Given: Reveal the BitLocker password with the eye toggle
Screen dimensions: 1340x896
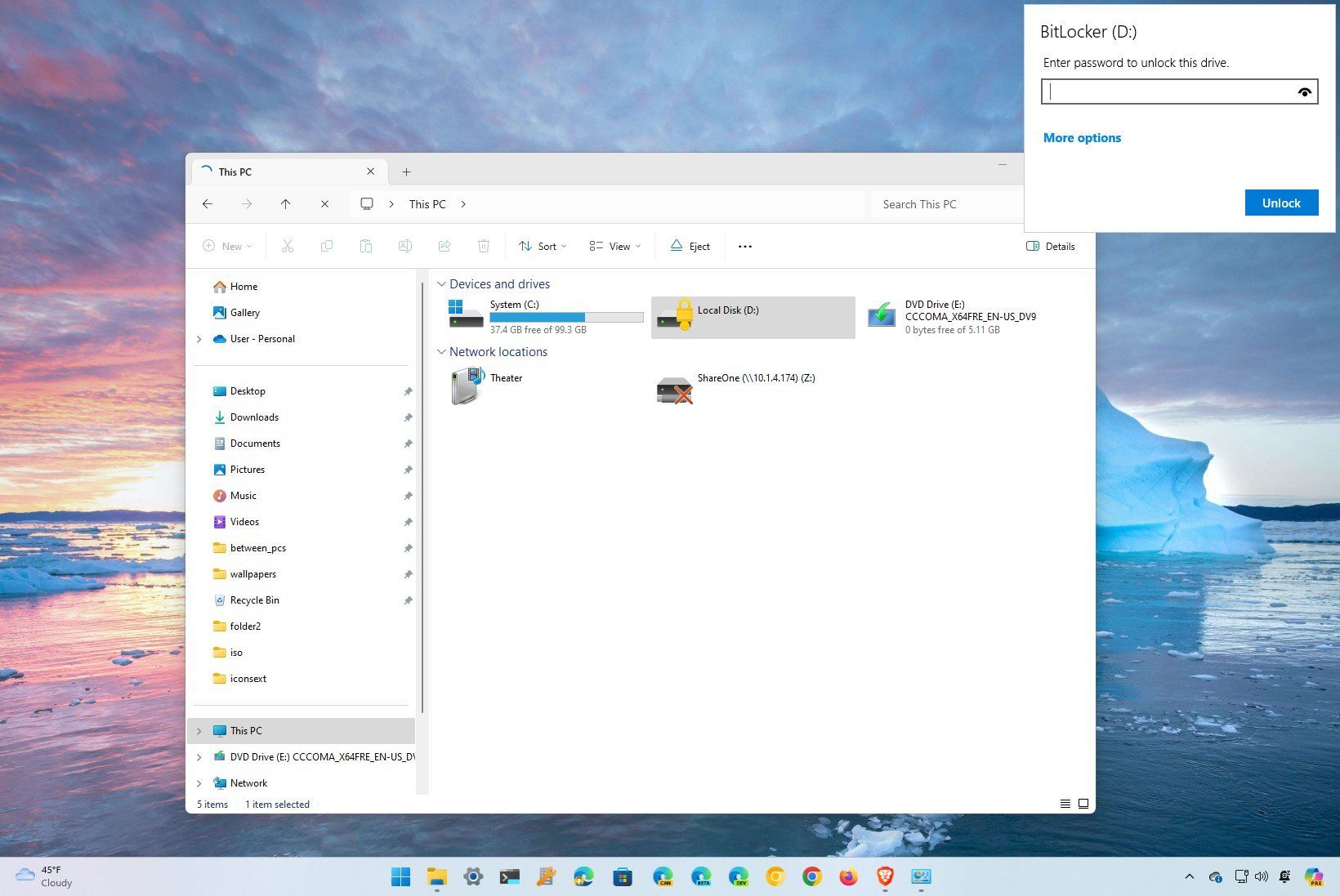Looking at the screenshot, I should (1304, 91).
